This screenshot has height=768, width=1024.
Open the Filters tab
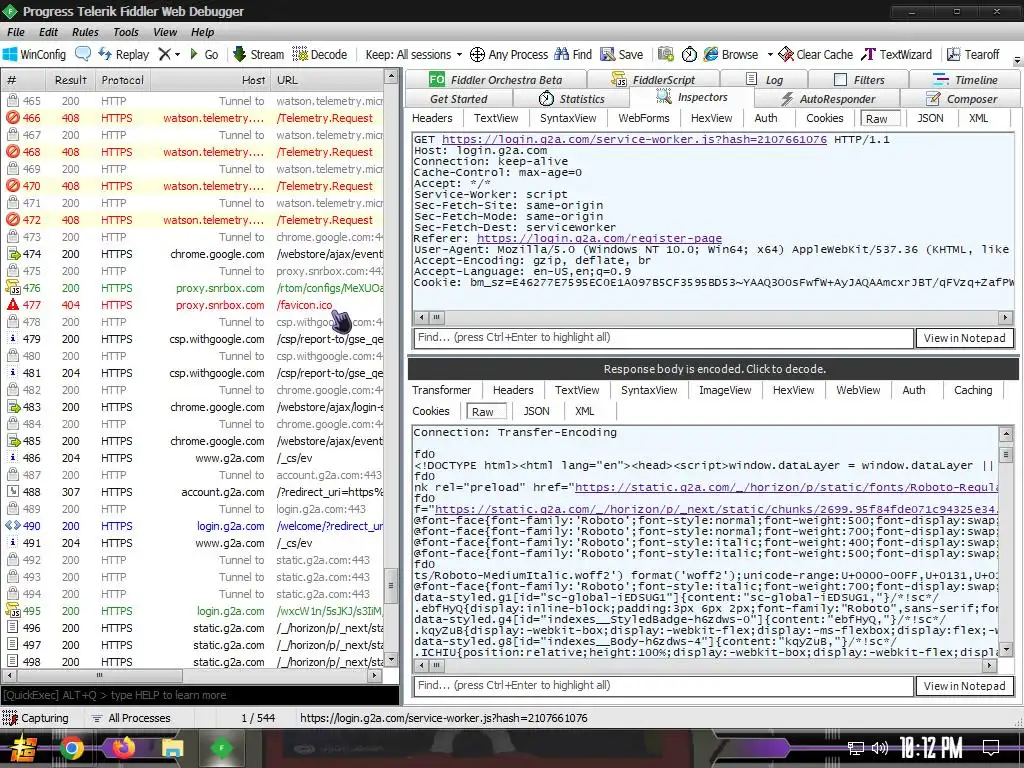859,80
